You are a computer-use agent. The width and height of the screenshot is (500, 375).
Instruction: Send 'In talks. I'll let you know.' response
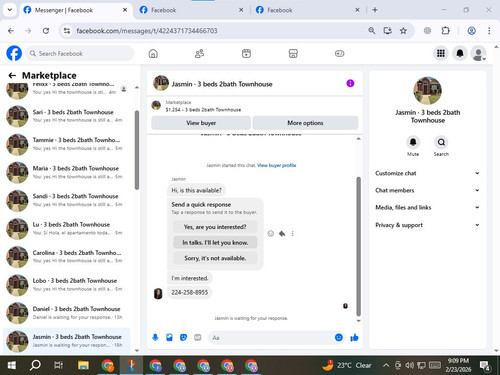click(x=215, y=243)
